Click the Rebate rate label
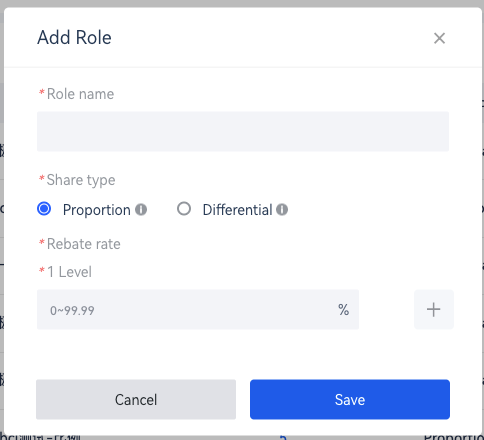The width and height of the screenshot is (484, 440). pyautogui.click(x=83, y=244)
